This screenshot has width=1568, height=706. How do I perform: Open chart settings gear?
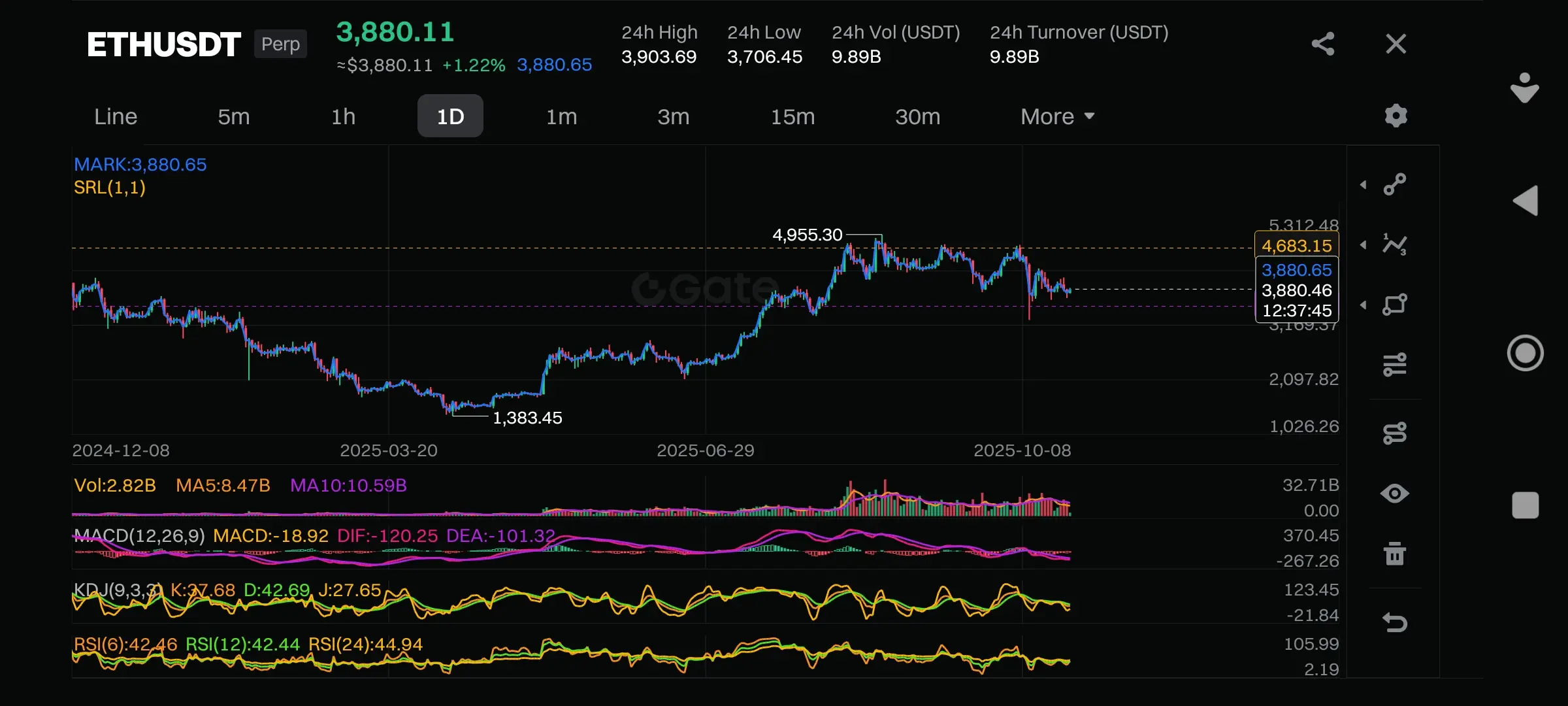pyautogui.click(x=1396, y=116)
